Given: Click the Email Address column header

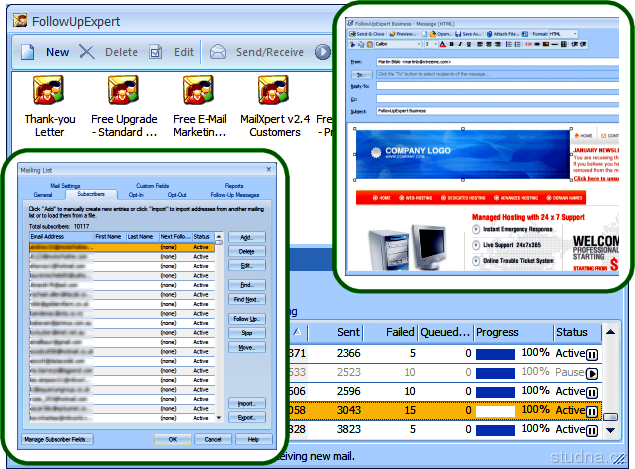Looking at the screenshot, I should (61, 237).
